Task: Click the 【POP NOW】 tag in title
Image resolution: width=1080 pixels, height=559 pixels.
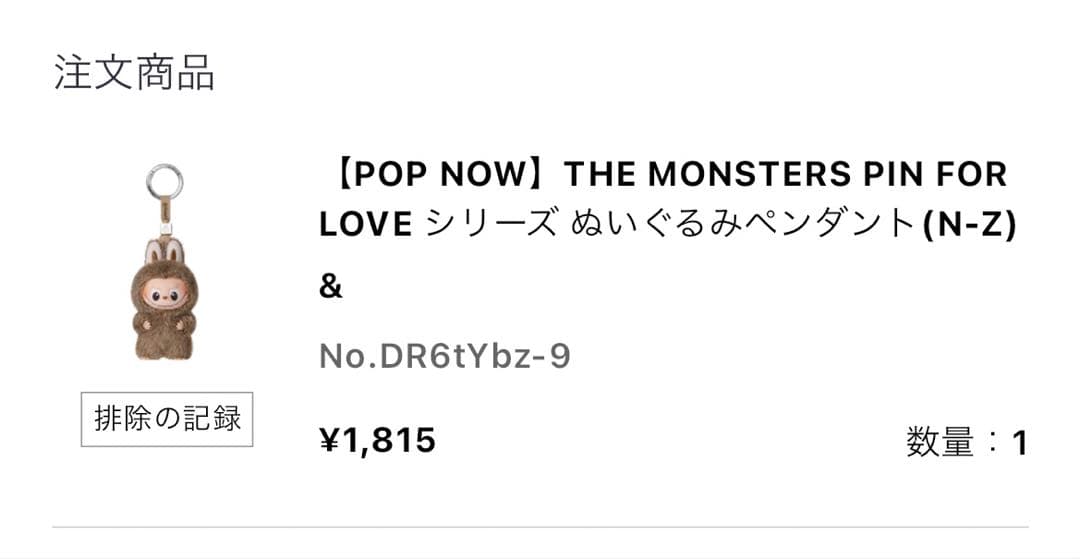Action: click(x=441, y=175)
